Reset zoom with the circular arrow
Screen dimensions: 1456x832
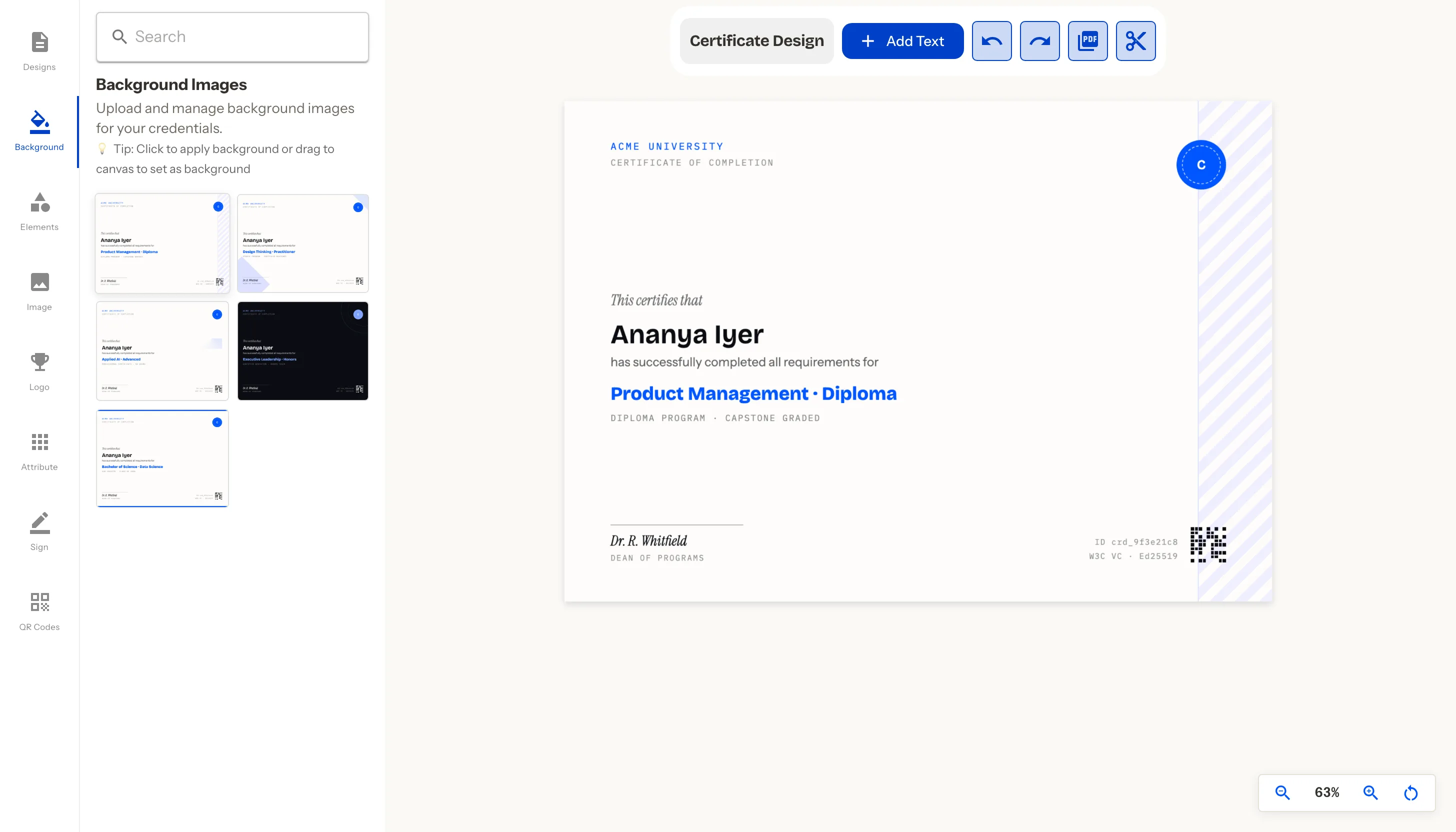coord(1411,792)
